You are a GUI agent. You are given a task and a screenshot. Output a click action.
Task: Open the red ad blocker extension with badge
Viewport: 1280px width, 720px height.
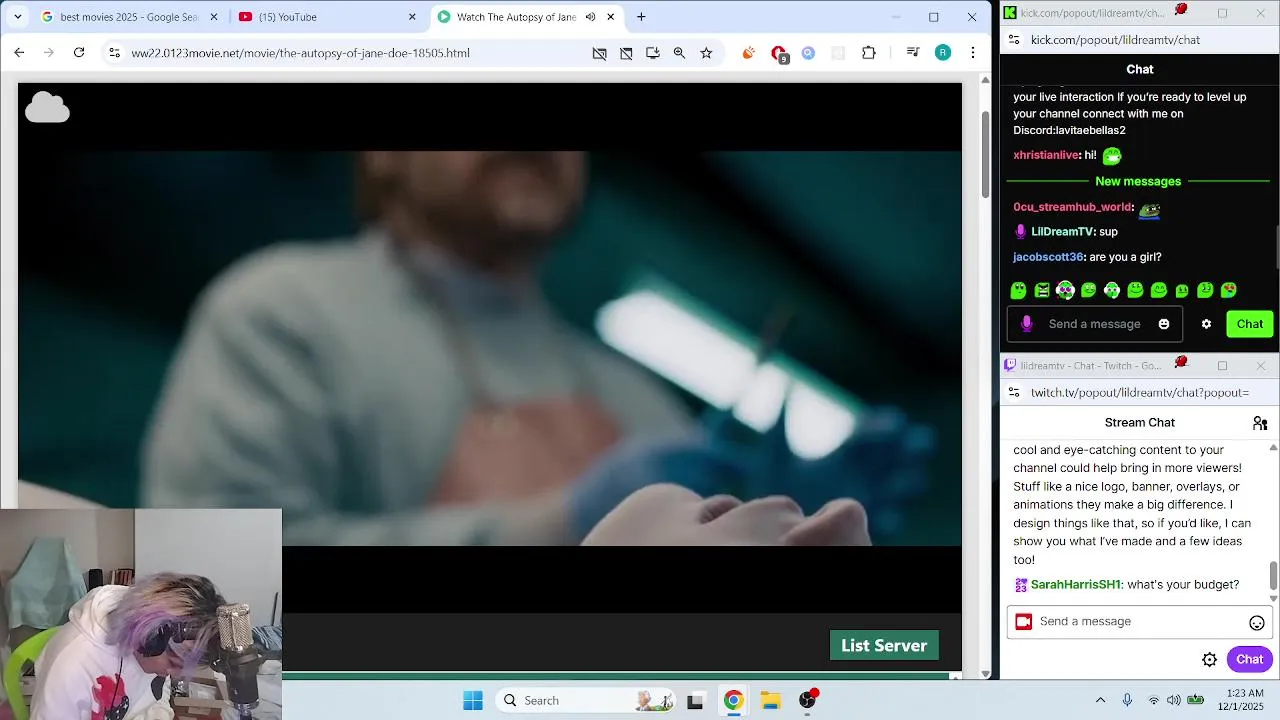[779, 54]
